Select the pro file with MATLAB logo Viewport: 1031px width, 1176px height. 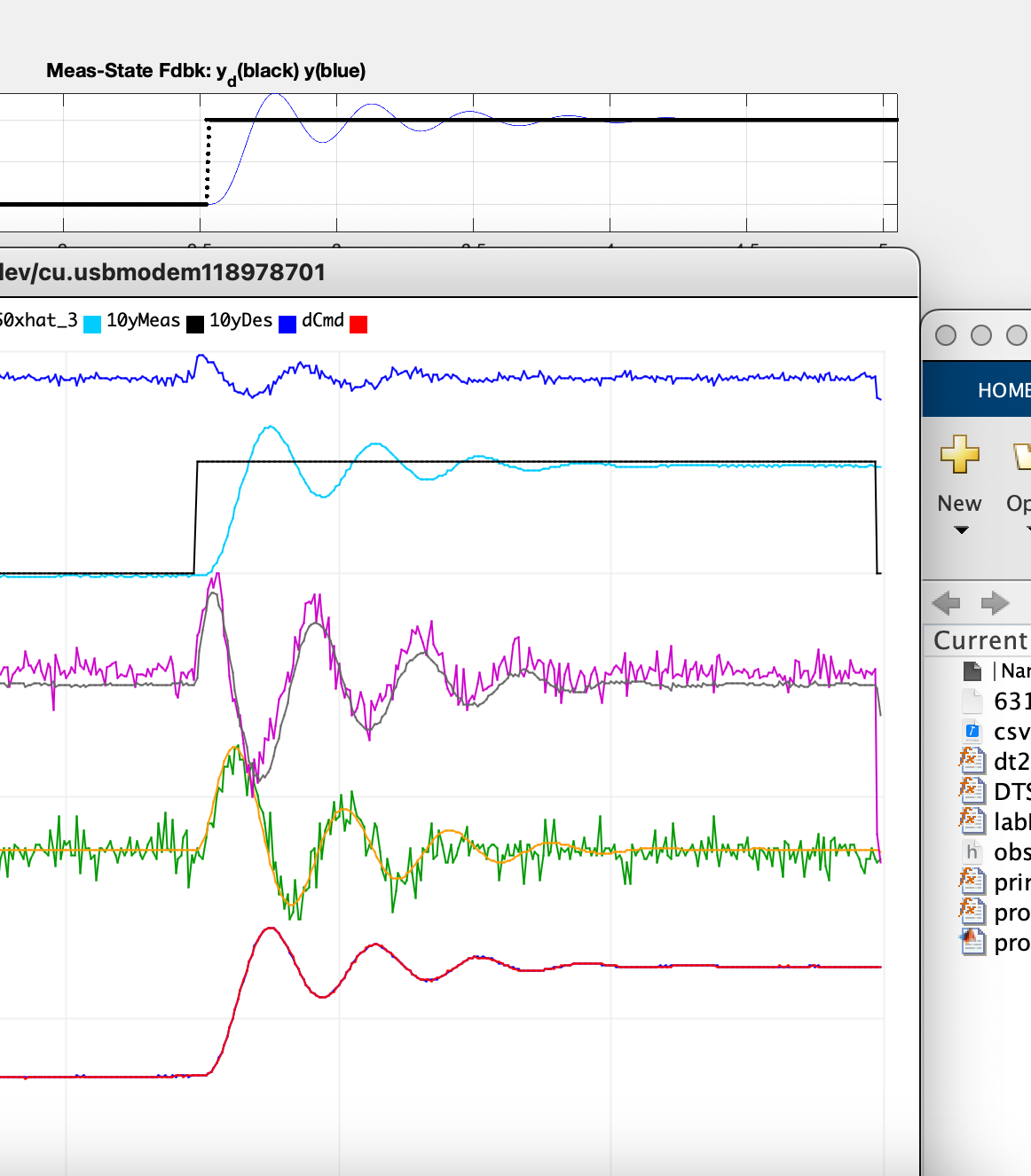[x=972, y=942]
